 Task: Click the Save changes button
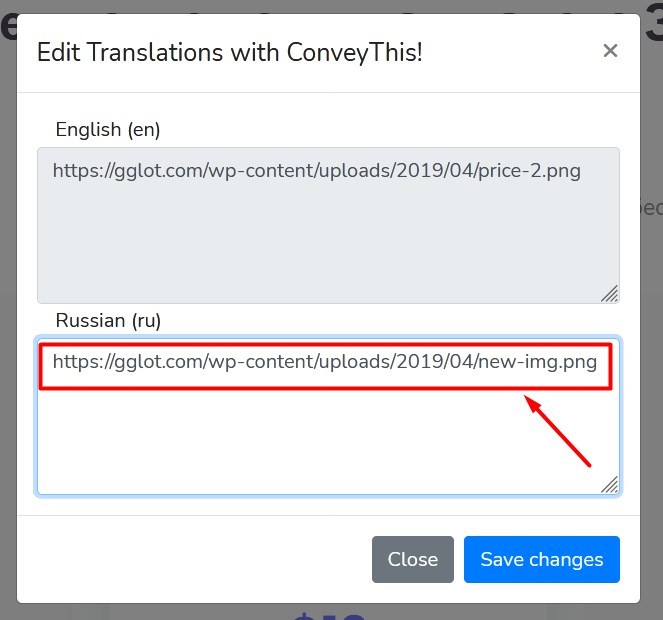541,559
